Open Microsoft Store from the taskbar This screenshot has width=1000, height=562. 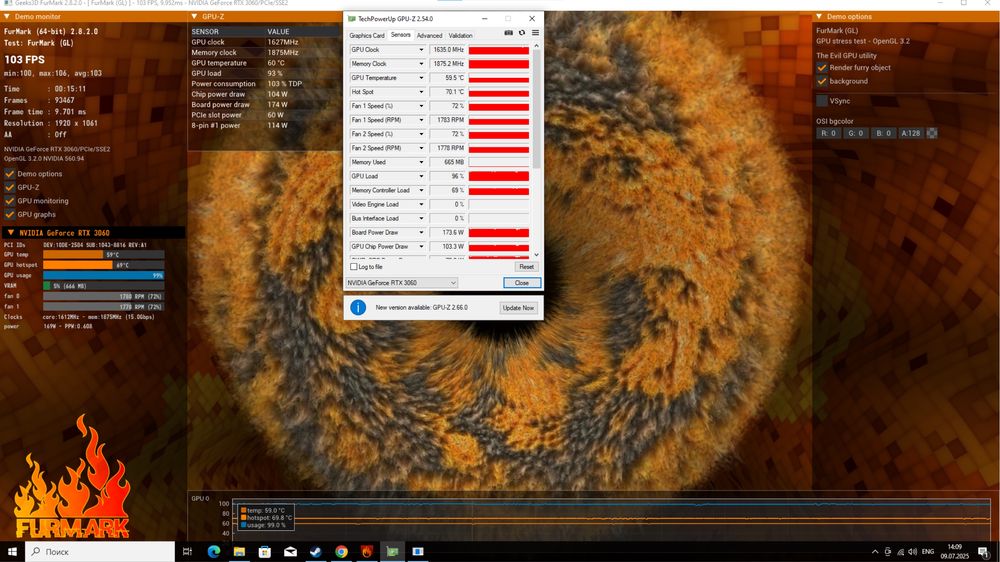[265, 551]
